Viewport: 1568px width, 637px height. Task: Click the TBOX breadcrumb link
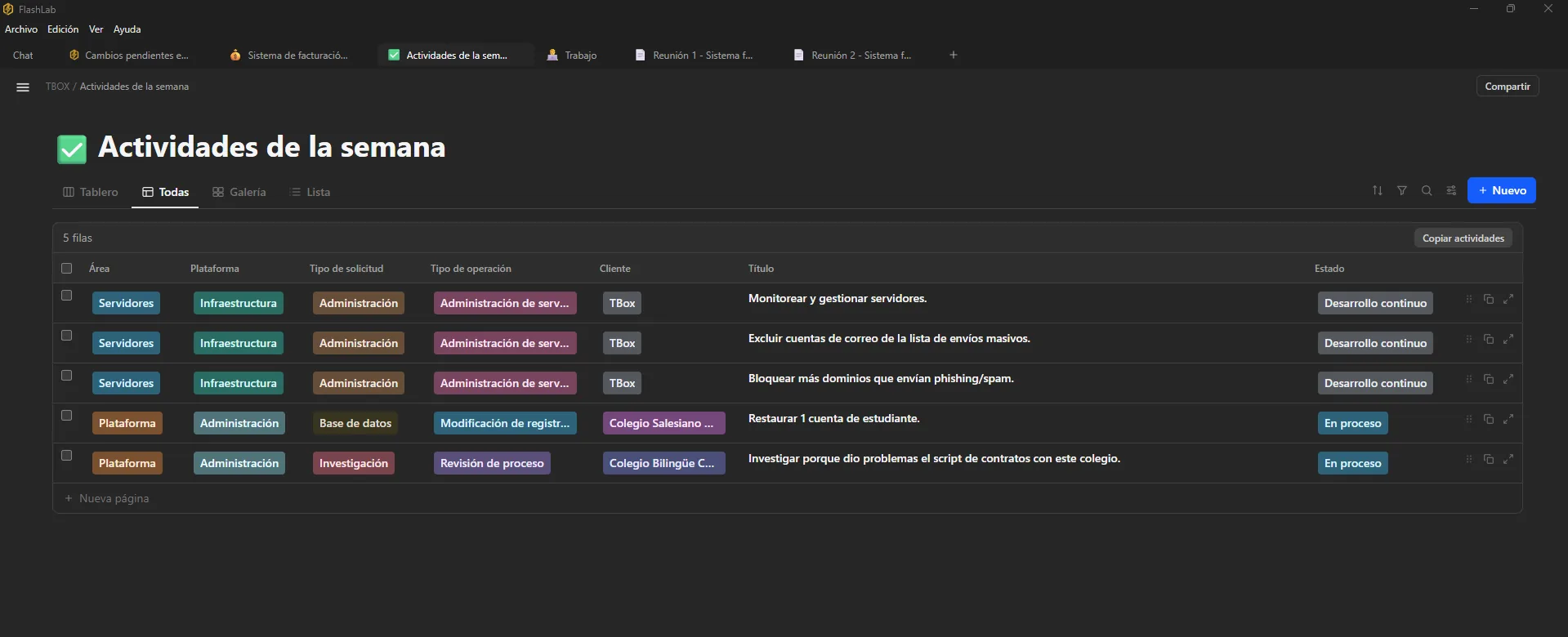[57, 87]
